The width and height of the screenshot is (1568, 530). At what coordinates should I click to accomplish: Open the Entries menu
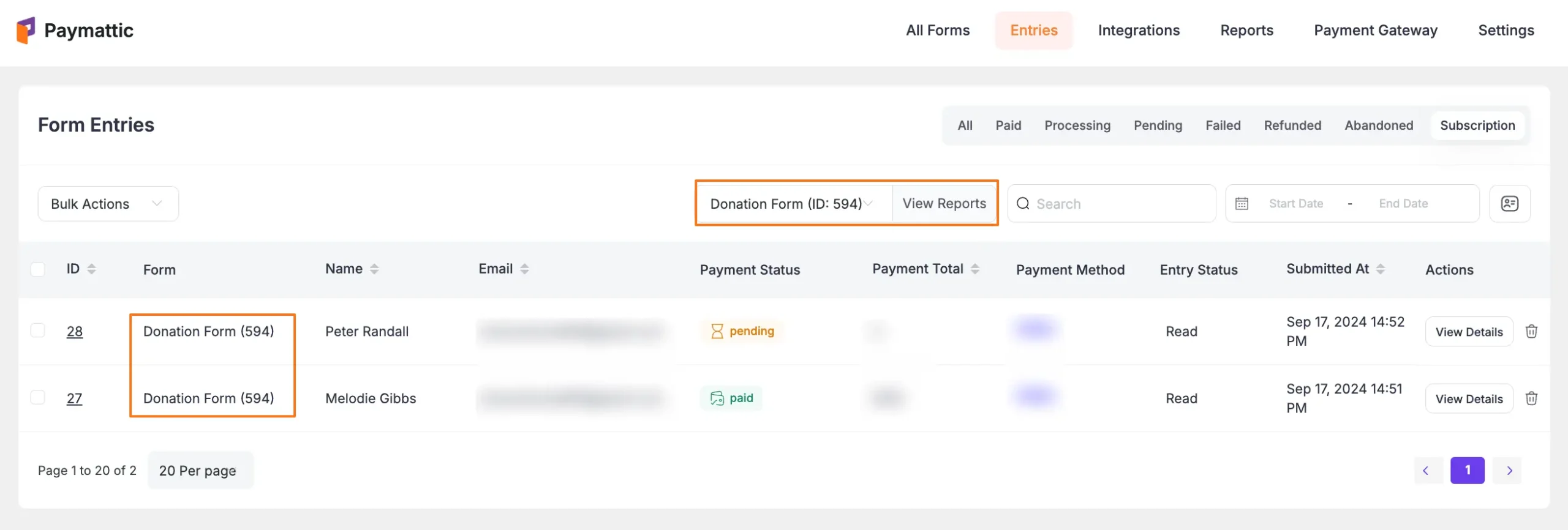pos(1034,30)
